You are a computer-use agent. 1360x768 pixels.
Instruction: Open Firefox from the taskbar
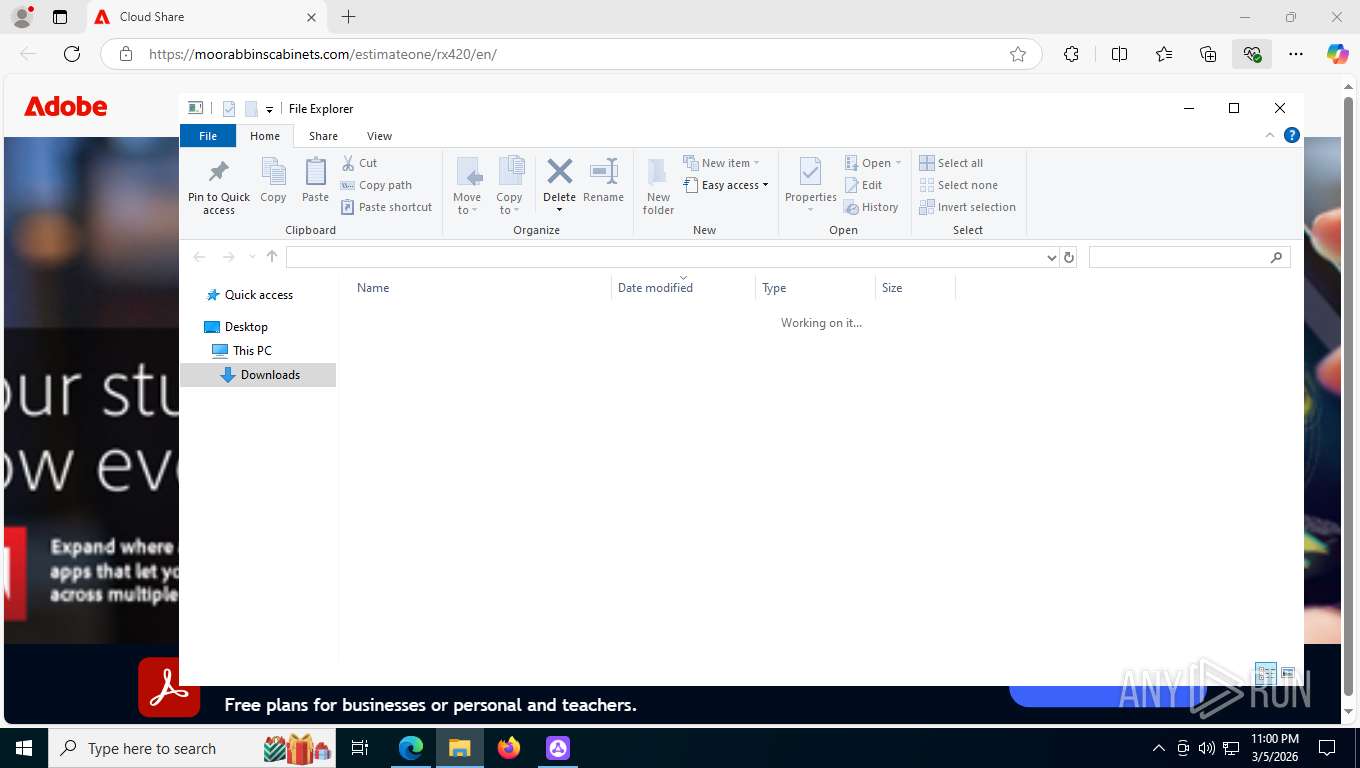509,748
